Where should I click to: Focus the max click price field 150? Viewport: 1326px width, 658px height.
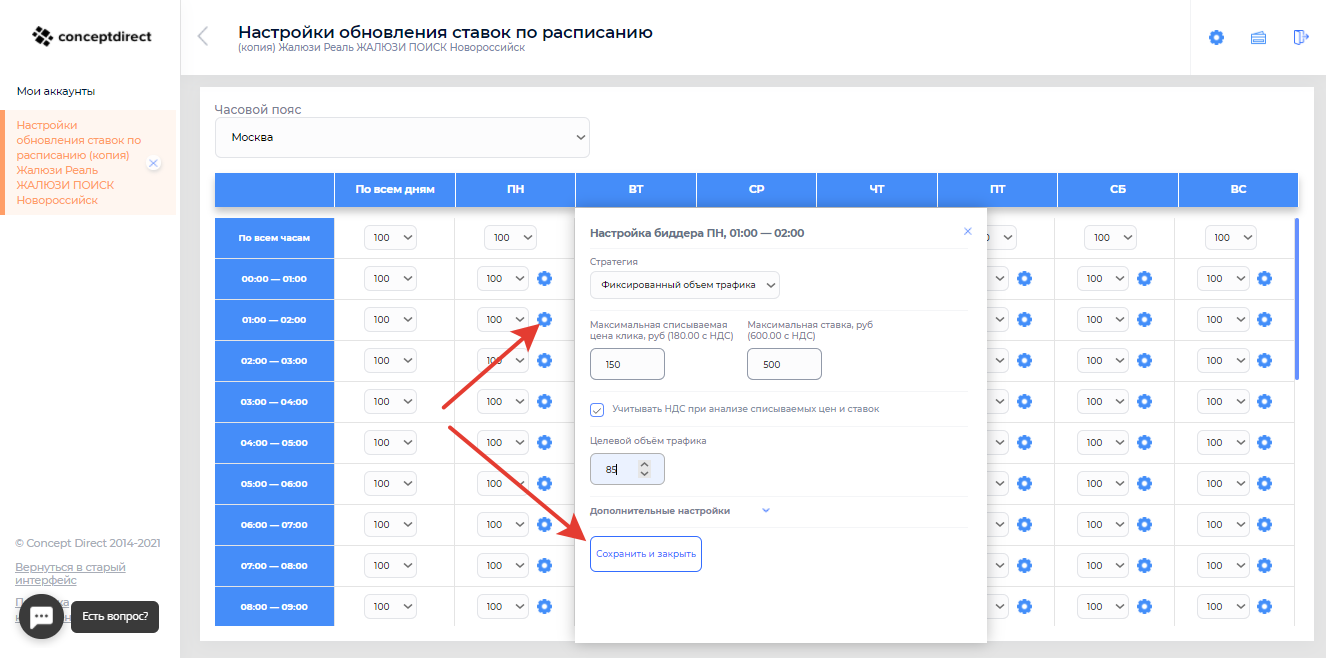627,364
